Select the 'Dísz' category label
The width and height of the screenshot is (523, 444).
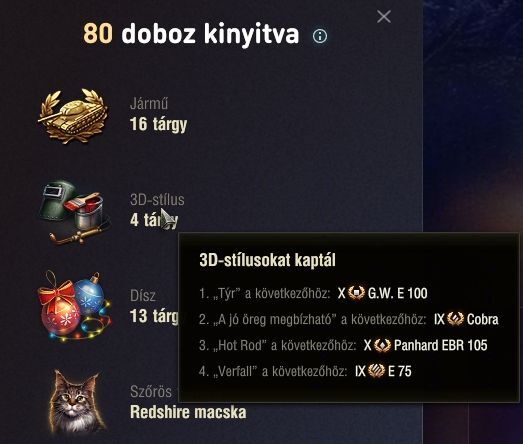pyautogui.click(x=142, y=296)
